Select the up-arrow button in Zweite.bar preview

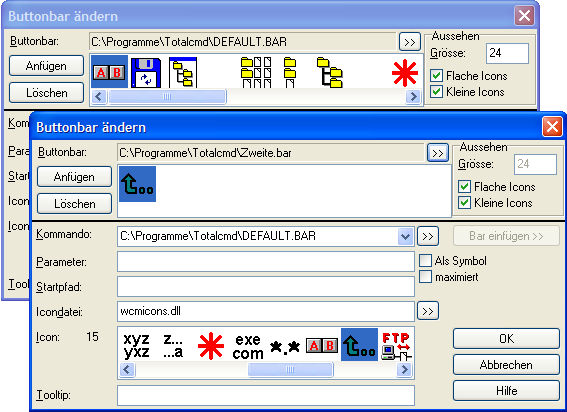tap(137, 184)
